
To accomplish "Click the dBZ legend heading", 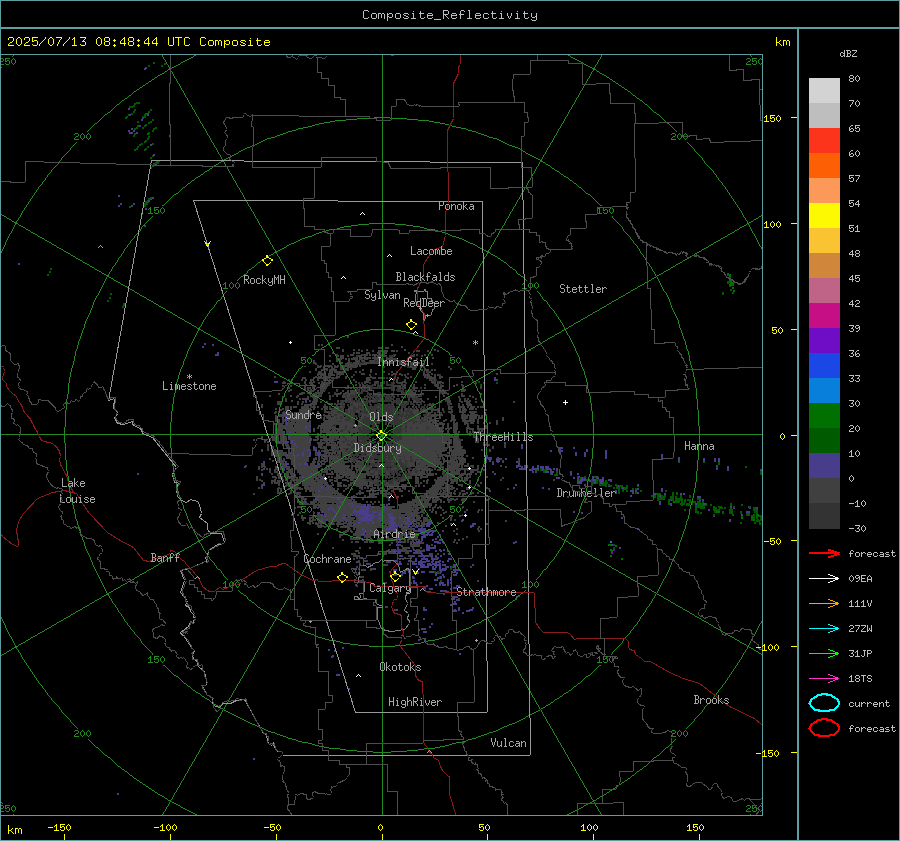I will coord(848,54).
